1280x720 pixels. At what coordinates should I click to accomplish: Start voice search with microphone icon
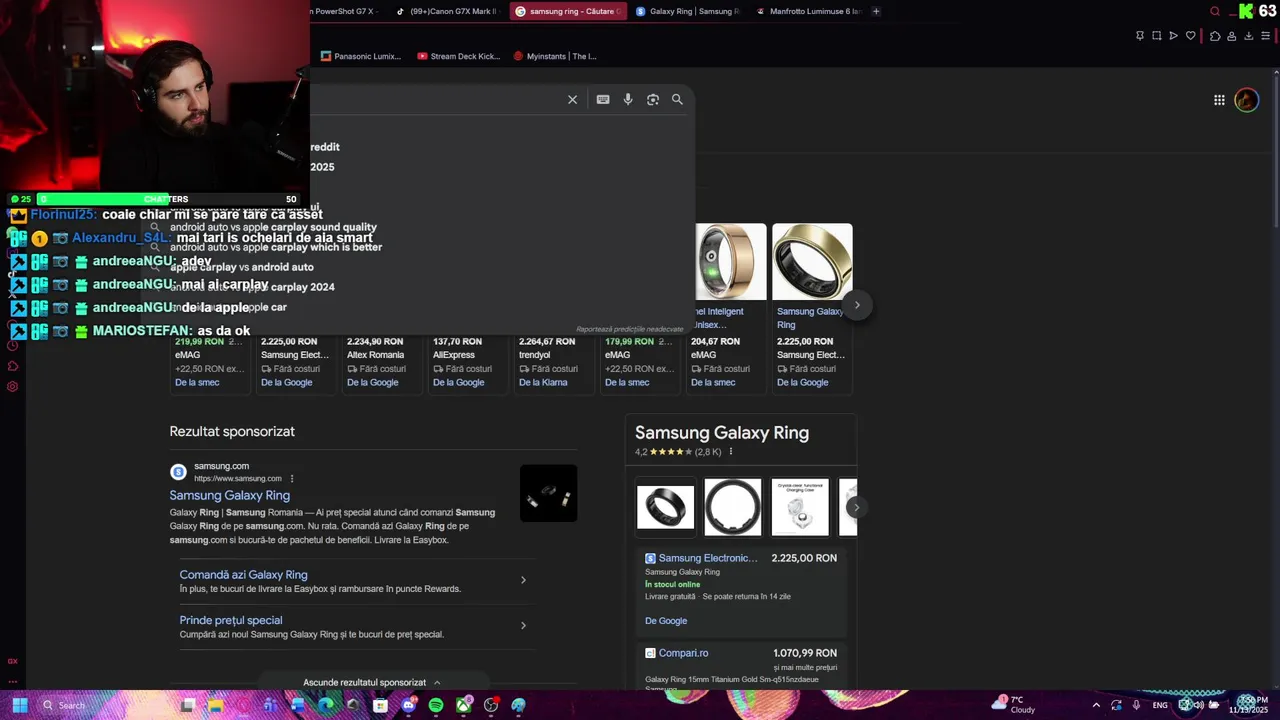(x=628, y=100)
